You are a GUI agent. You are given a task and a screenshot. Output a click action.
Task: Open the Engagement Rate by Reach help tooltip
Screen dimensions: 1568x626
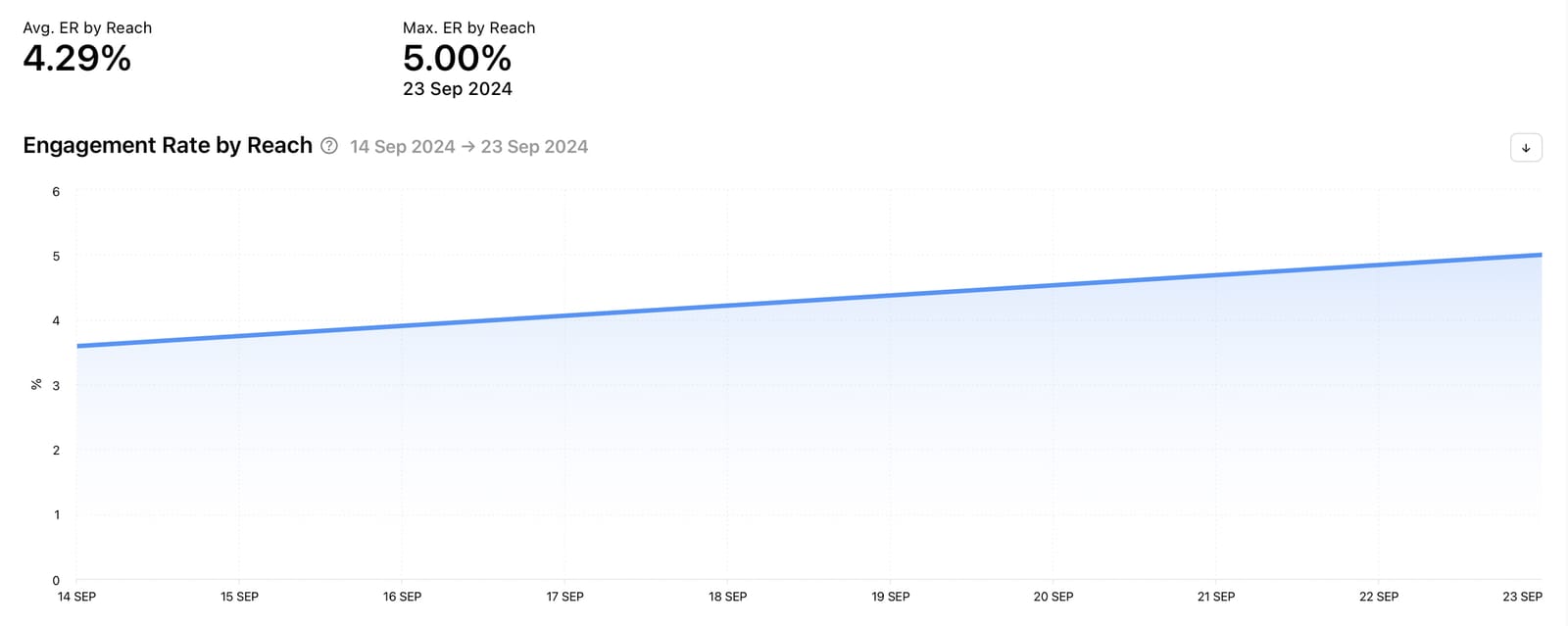coord(327,145)
